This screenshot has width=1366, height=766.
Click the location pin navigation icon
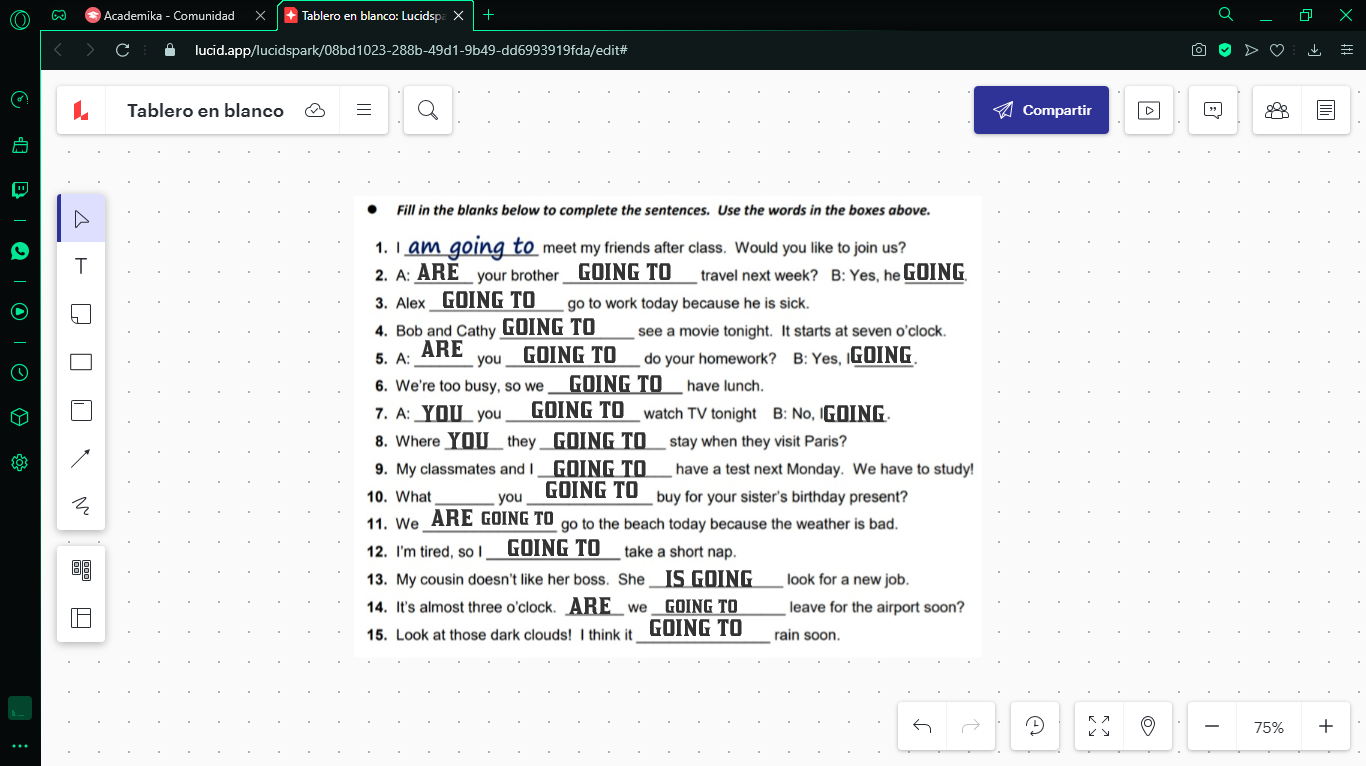click(1148, 727)
